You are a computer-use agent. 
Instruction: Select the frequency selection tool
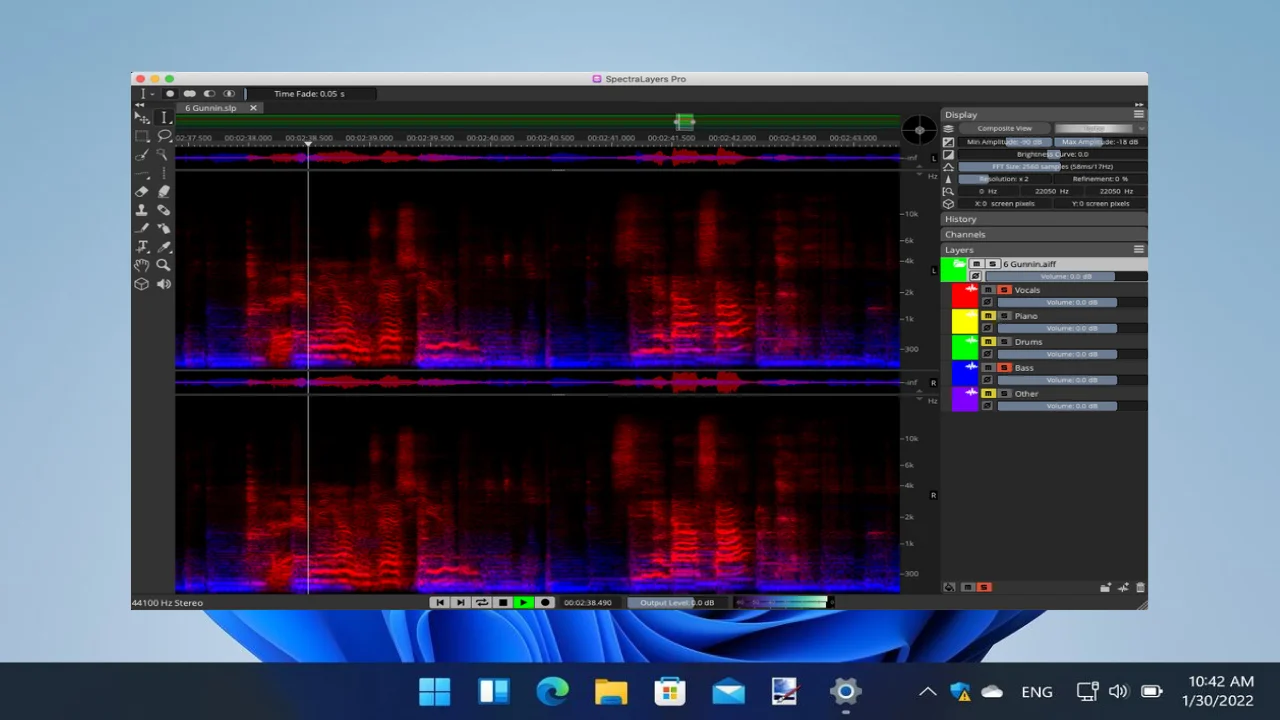[142, 172]
